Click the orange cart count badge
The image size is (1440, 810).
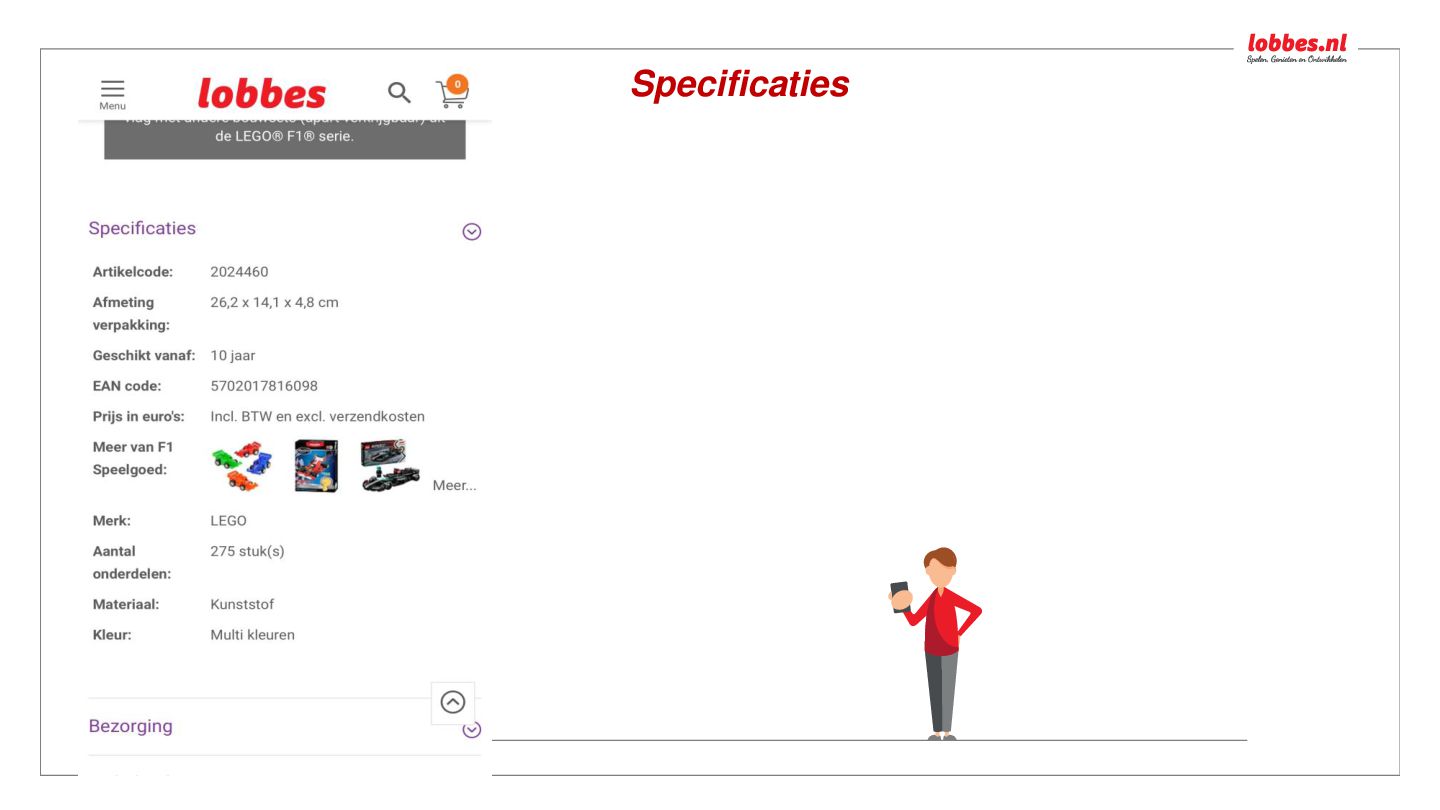click(457, 84)
